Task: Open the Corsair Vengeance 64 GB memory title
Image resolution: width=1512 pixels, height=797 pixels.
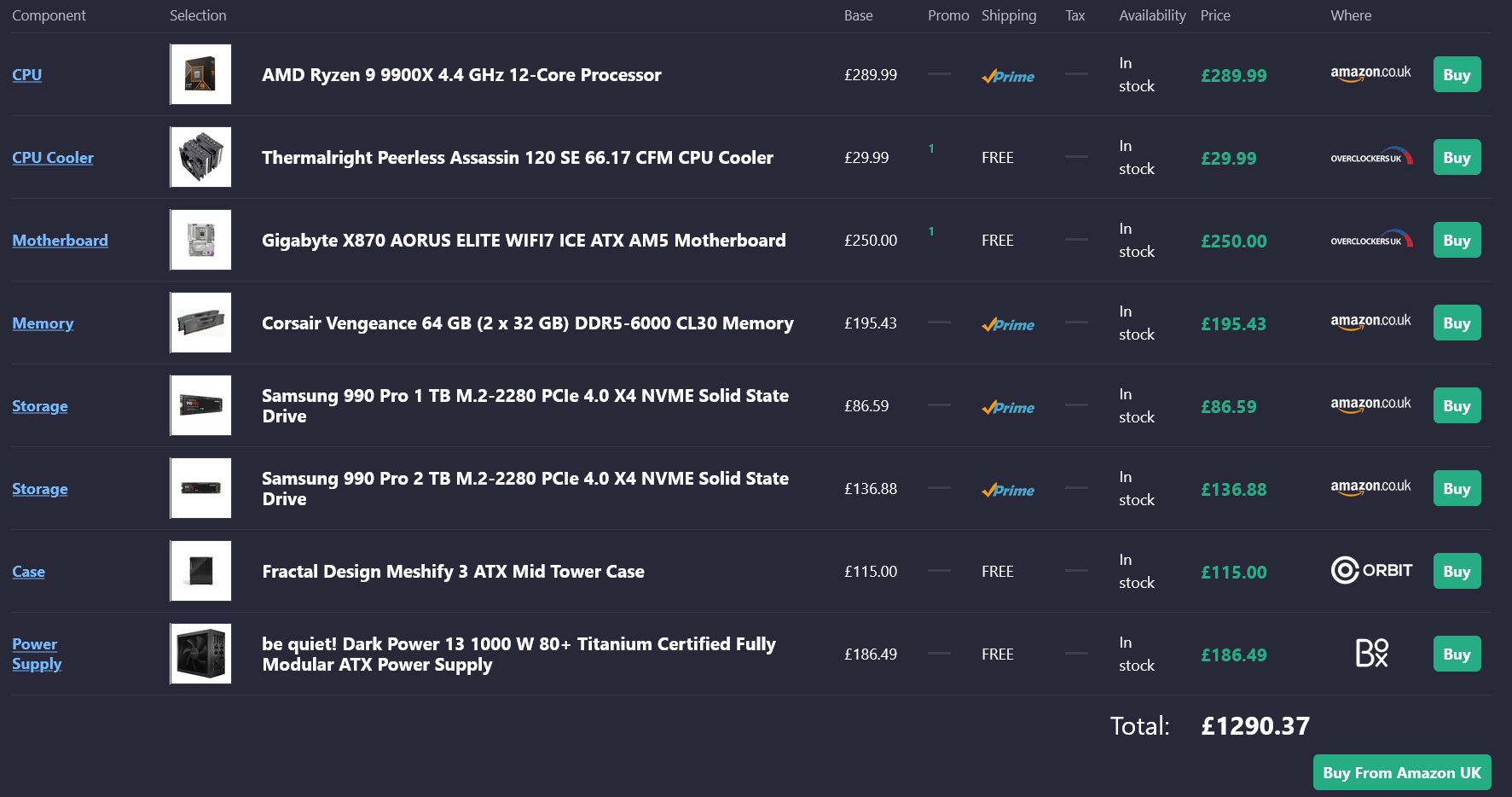Action: pos(527,323)
